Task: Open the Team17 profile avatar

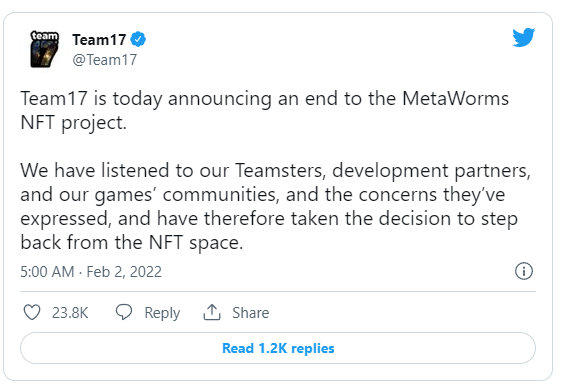Action: click(x=44, y=49)
